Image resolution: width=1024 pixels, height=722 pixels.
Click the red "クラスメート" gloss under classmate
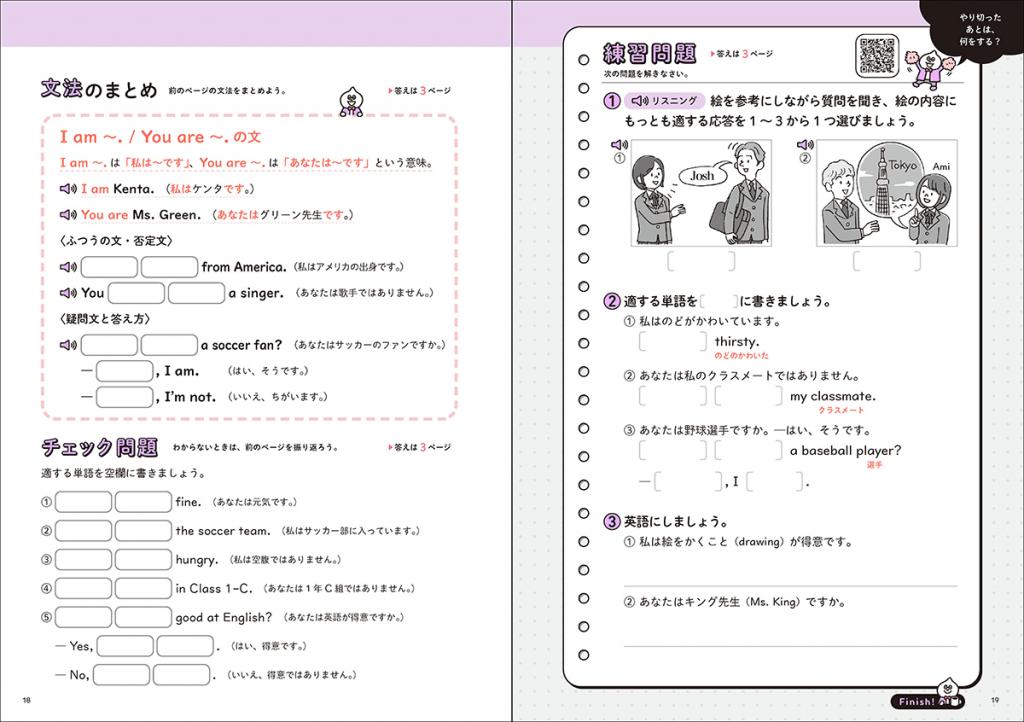[x=840, y=410]
